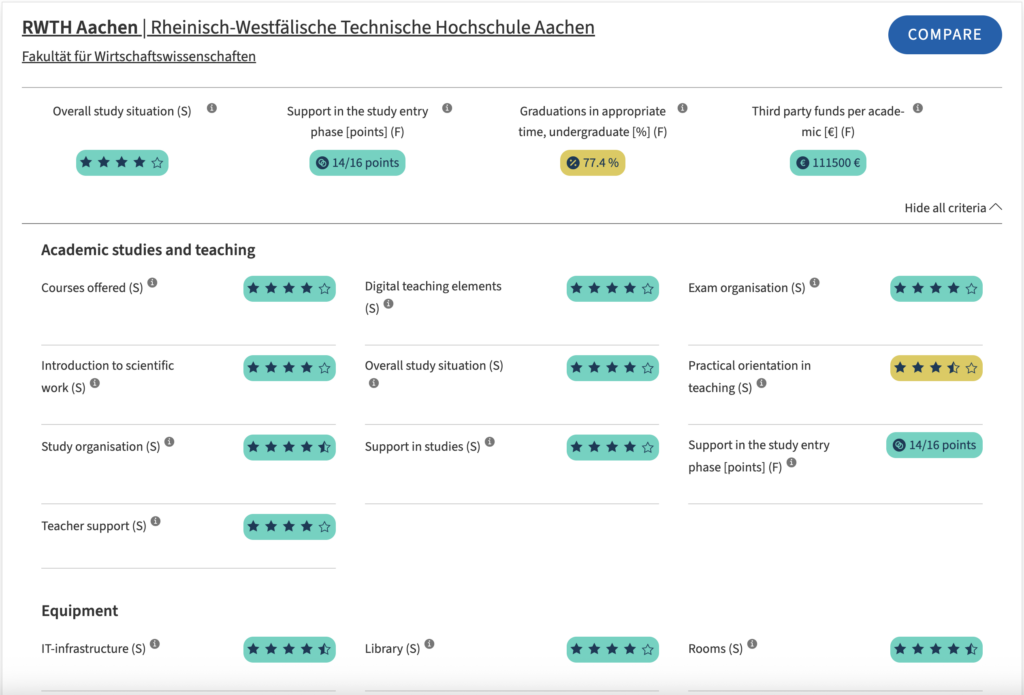The width and height of the screenshot is (1024, 695).
Task: Open info icon for Study organisation
Action: pos(170,442)
